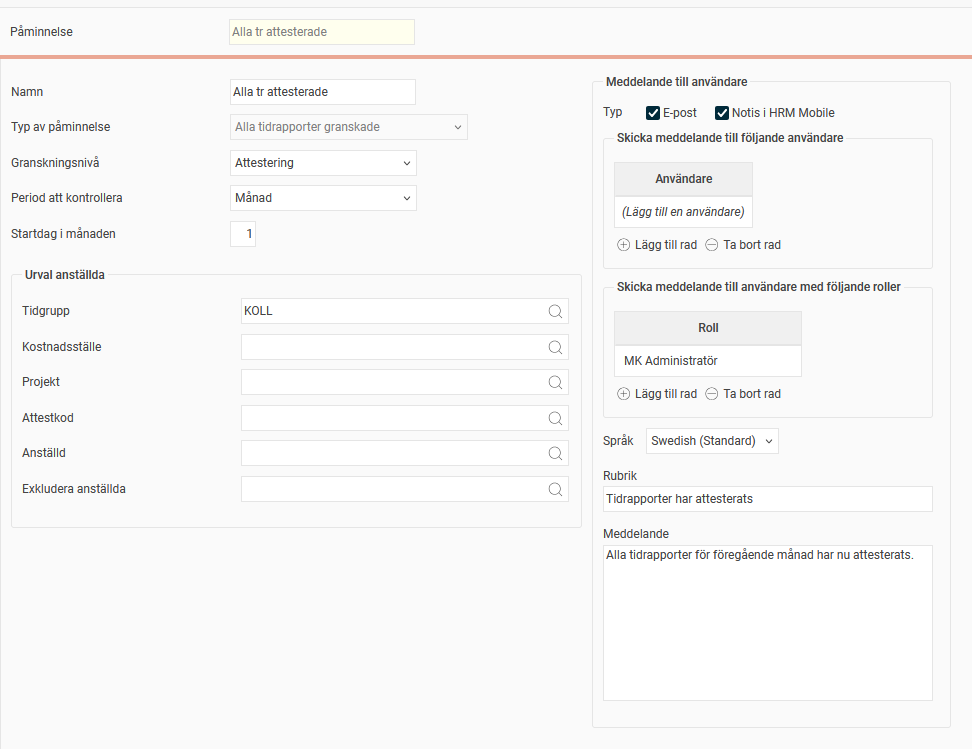Toggle Notis i HRM Mobile checkbox

[x=721, y=113]
